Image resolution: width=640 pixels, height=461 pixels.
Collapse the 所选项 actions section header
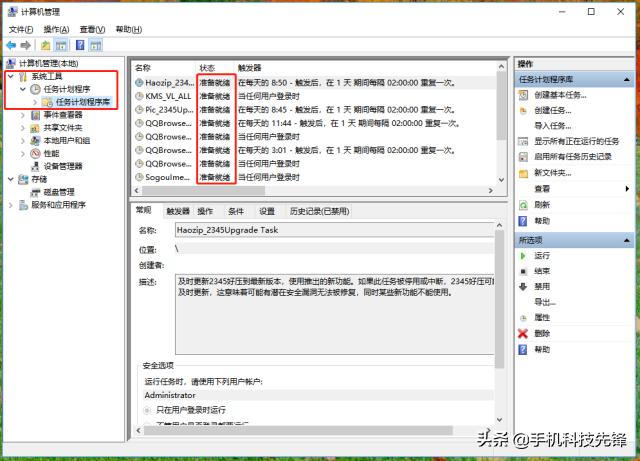point(627,241)
